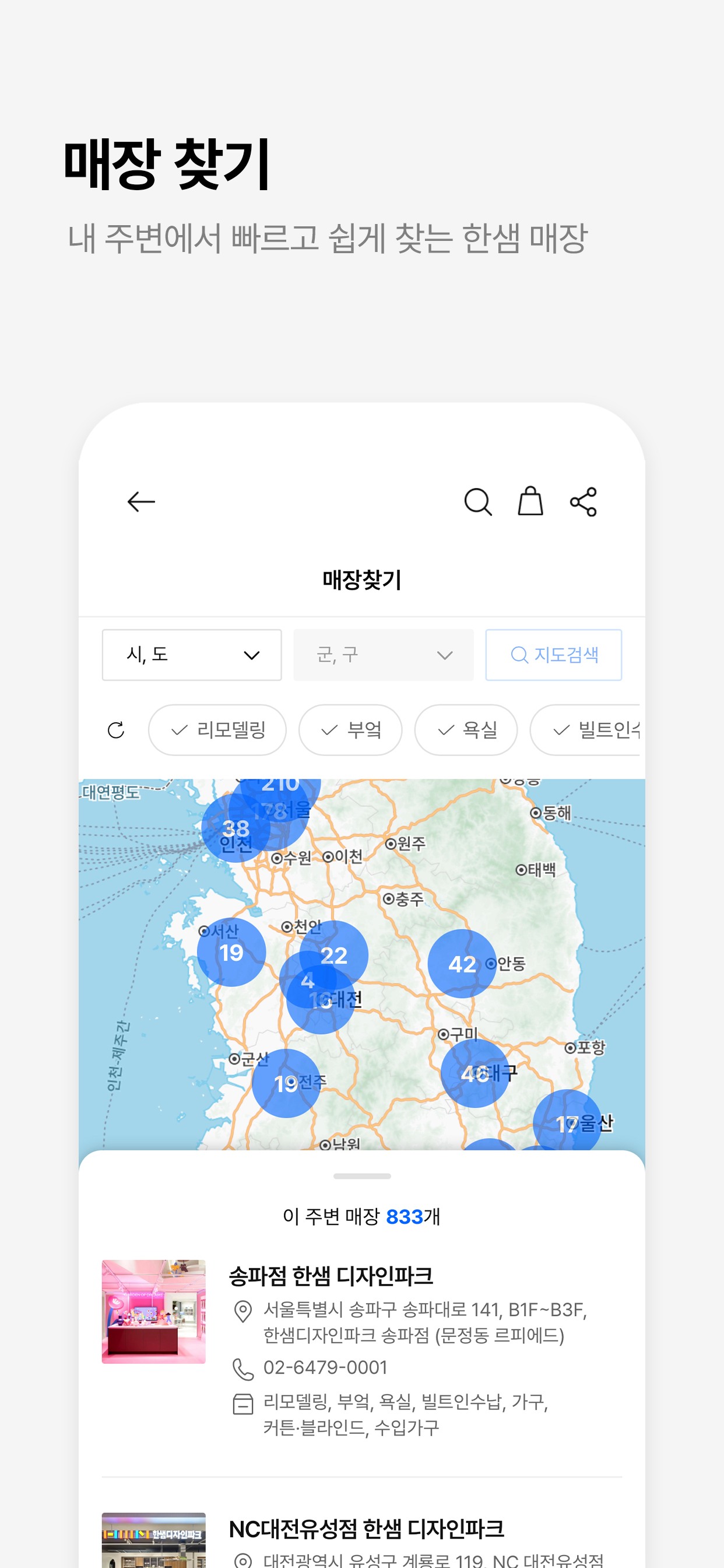
Task: Open search with the magnifier icon
Action: (x=477, y=502)
